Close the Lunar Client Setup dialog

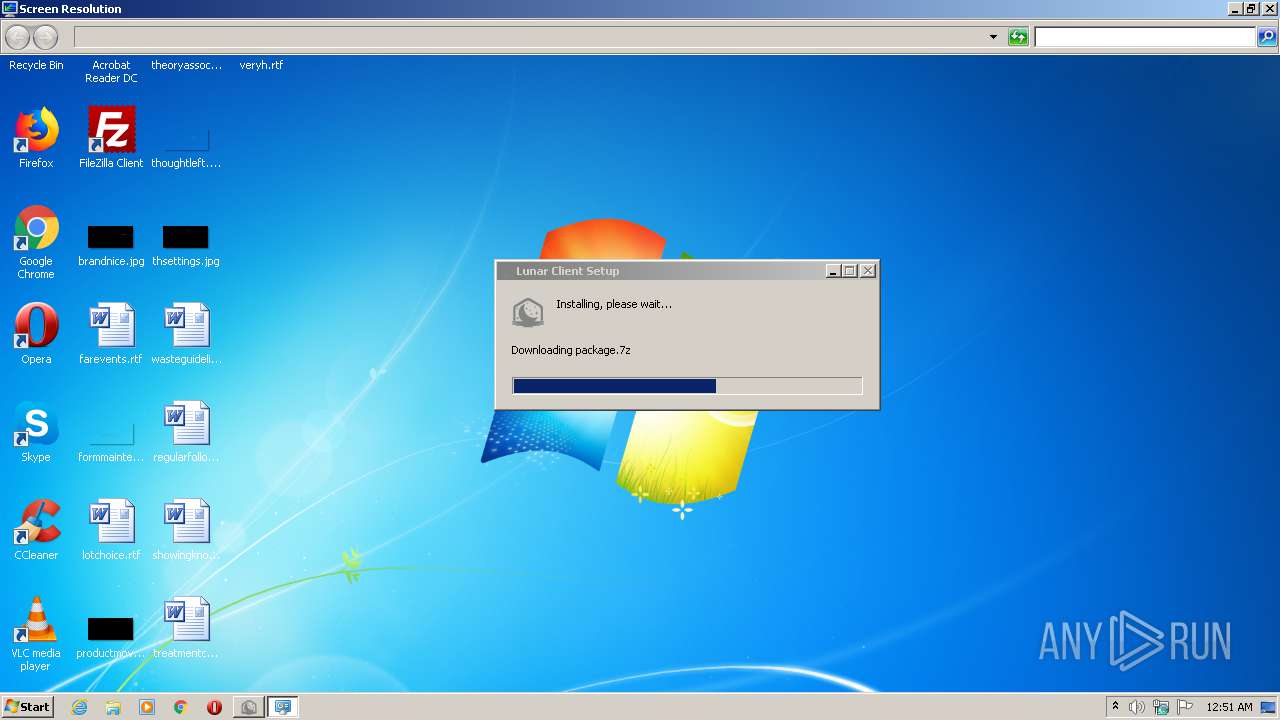click(x=868, y=271)
